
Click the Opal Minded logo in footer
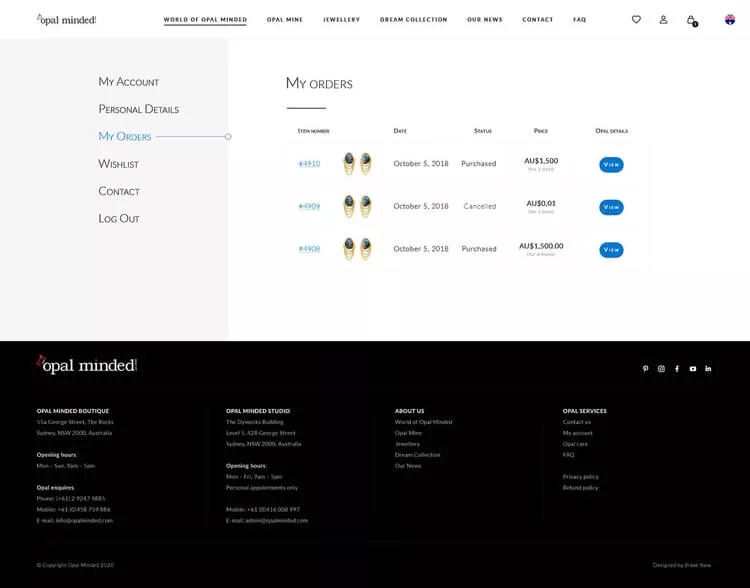[x=87, y=365]
